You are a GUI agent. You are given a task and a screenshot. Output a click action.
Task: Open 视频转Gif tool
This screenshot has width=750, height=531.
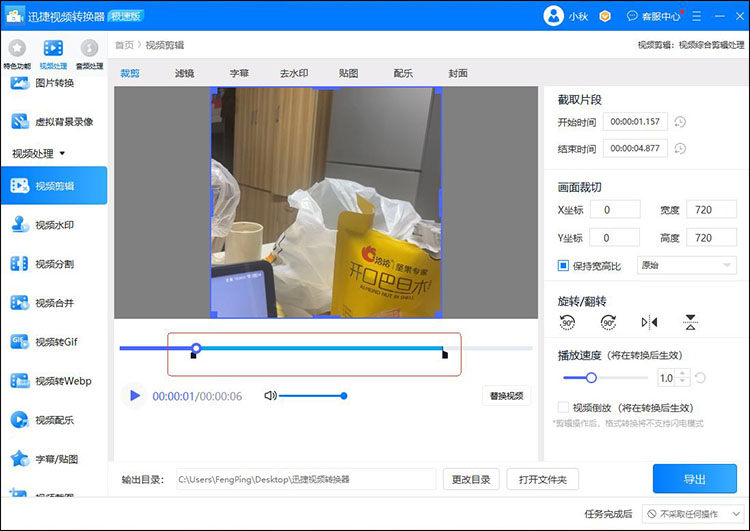[x=54, y=342]
